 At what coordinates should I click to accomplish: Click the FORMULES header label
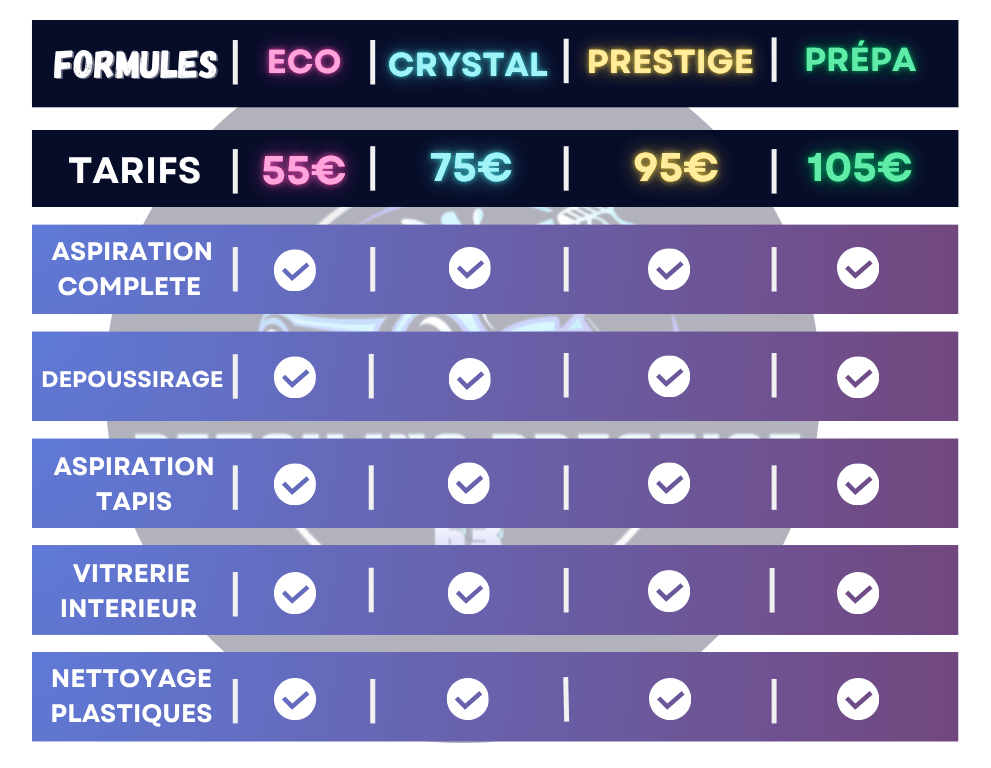tap(136, 66)
